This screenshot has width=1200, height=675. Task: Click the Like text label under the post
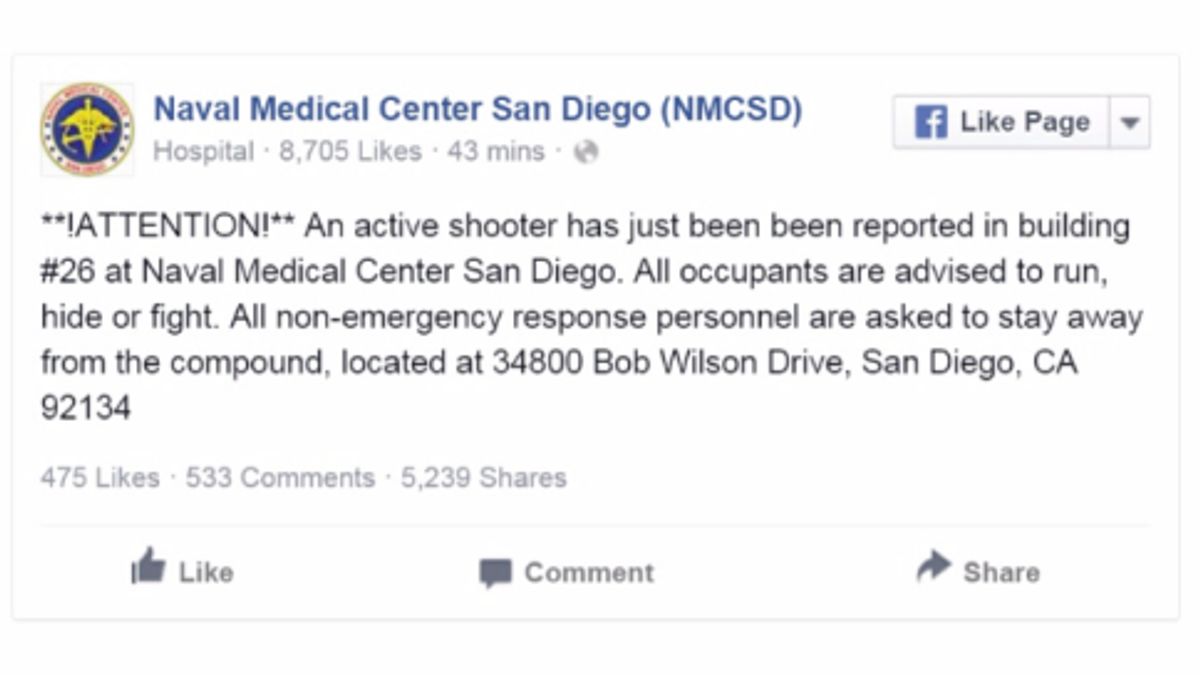coord(206,573)
